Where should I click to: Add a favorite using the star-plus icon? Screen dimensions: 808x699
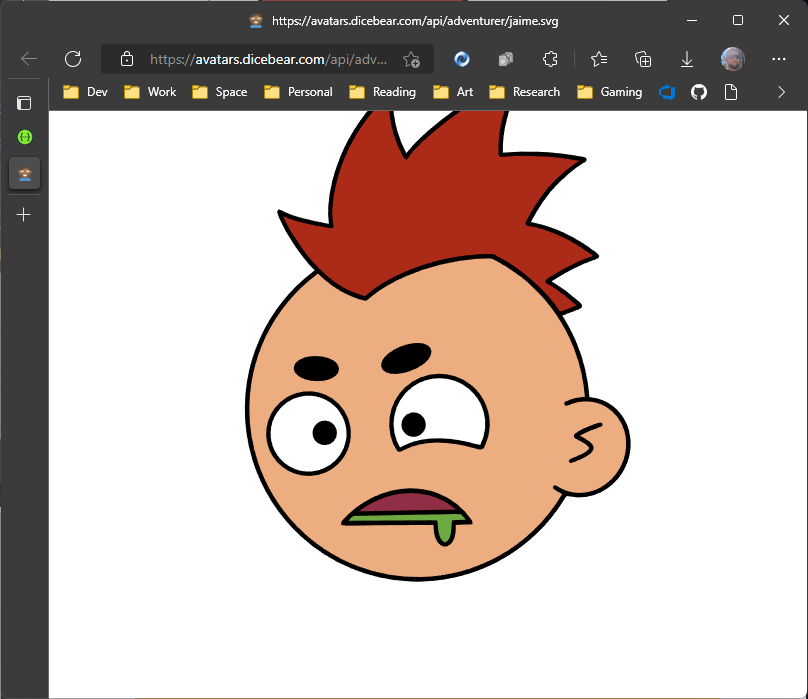411,60
